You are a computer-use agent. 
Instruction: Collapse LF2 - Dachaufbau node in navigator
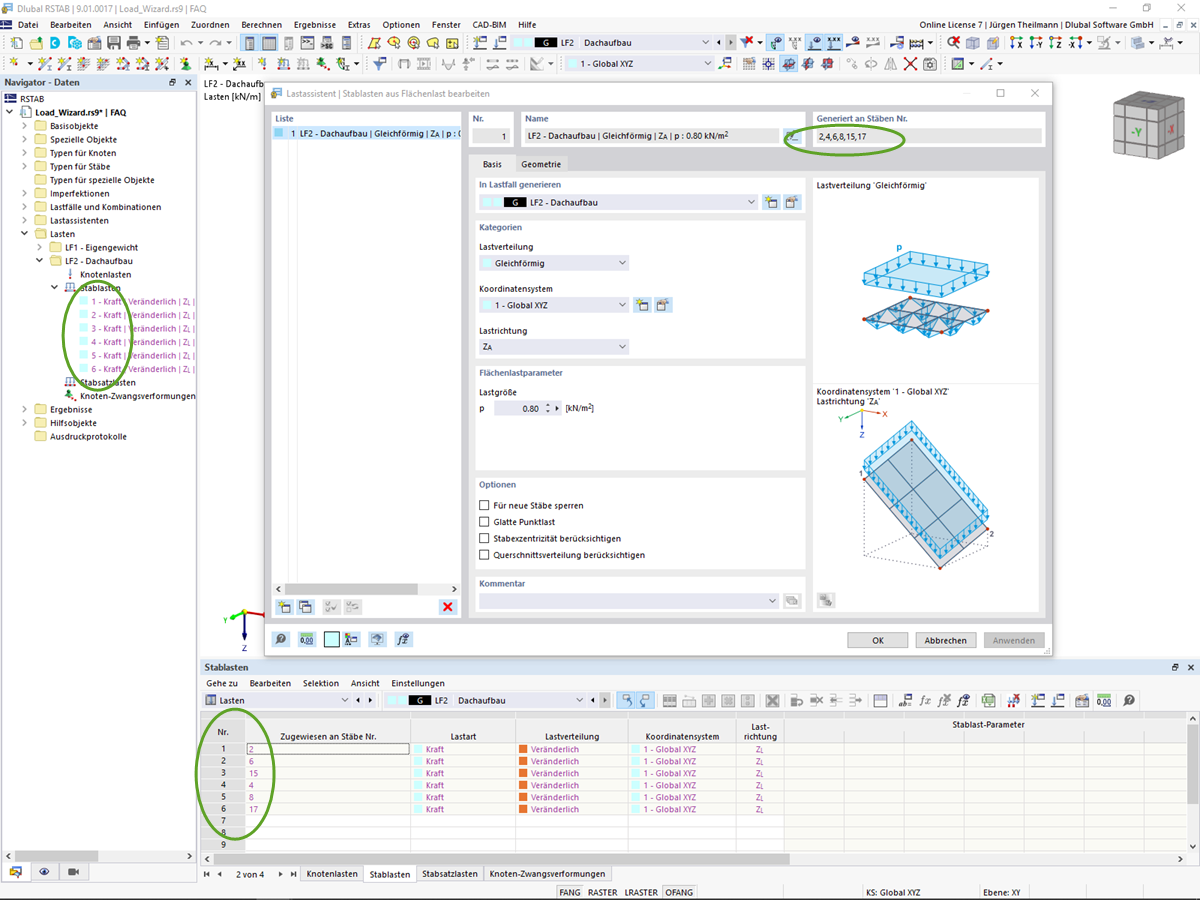40,261
